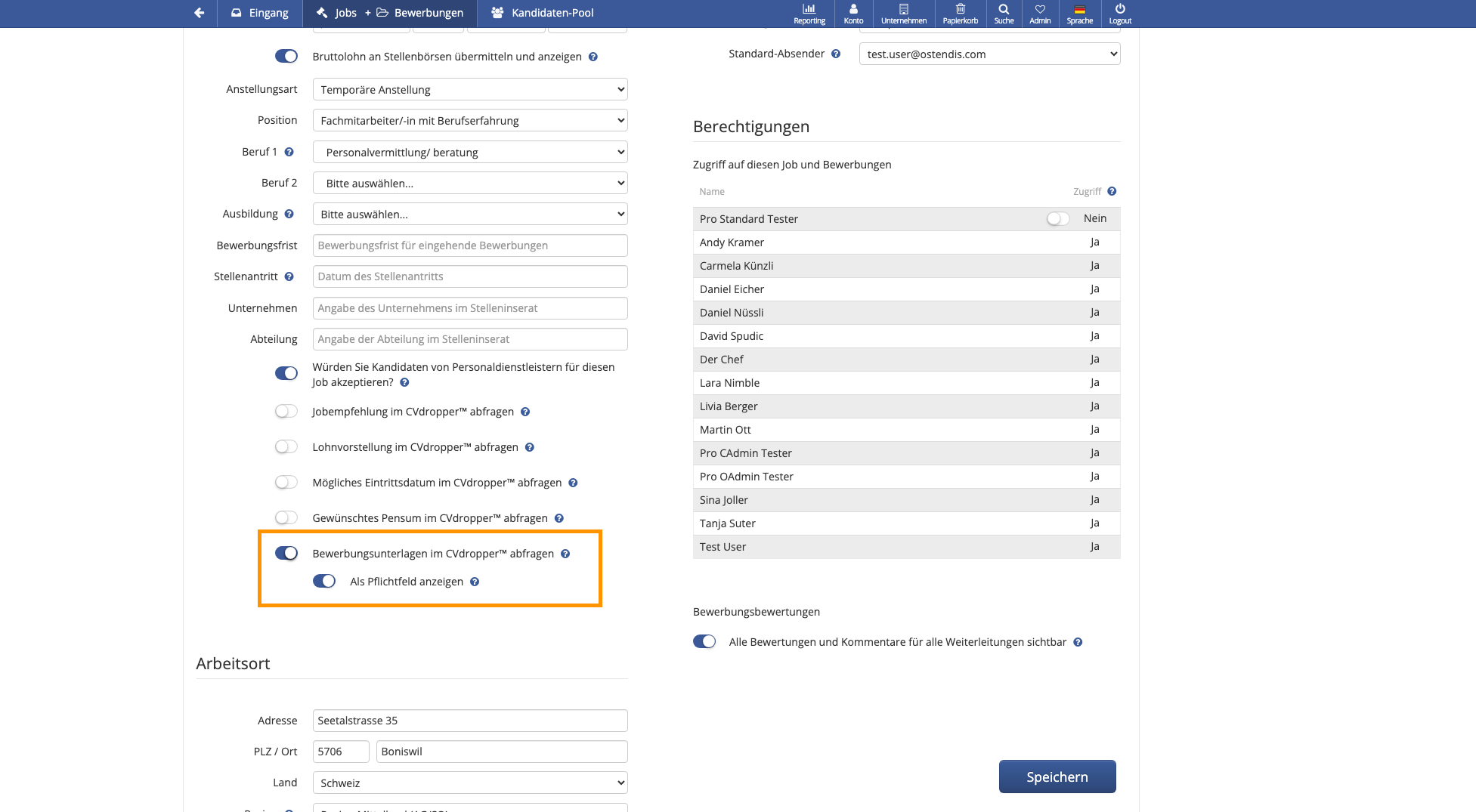Show help for Lohnvorstellung im CVdropper

[x=530, y=447]
